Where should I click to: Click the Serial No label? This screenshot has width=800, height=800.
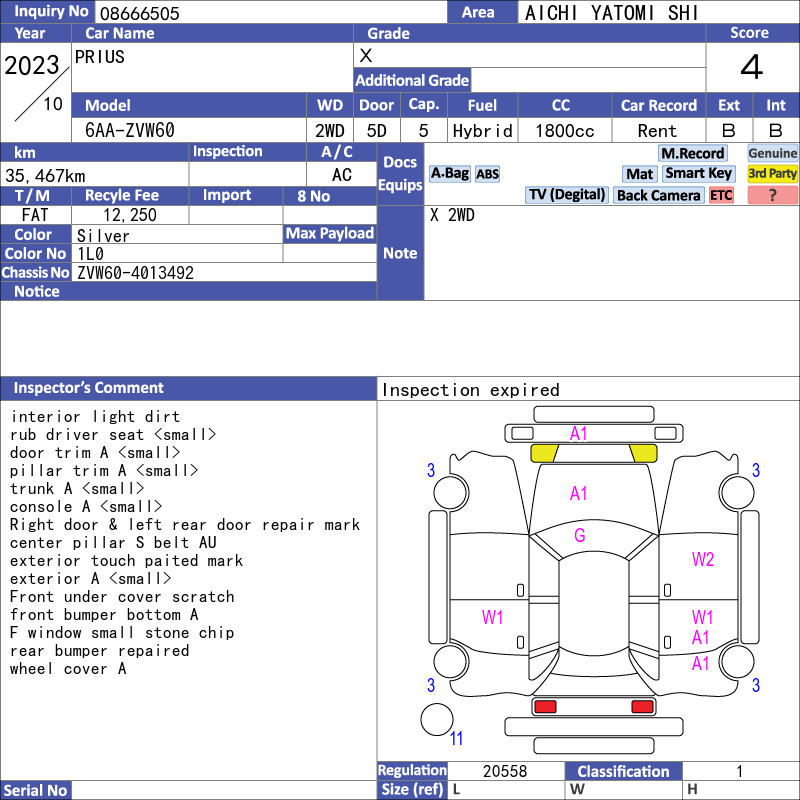tap(36, 790)
